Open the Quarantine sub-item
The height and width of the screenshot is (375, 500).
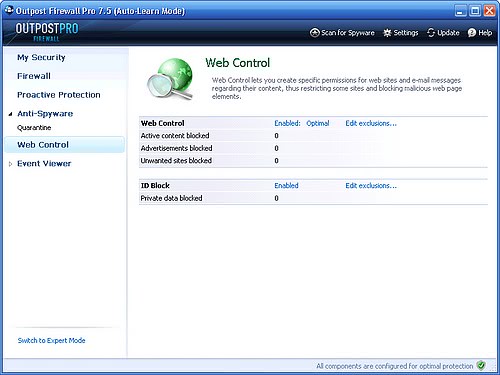[x=34, y=128]
